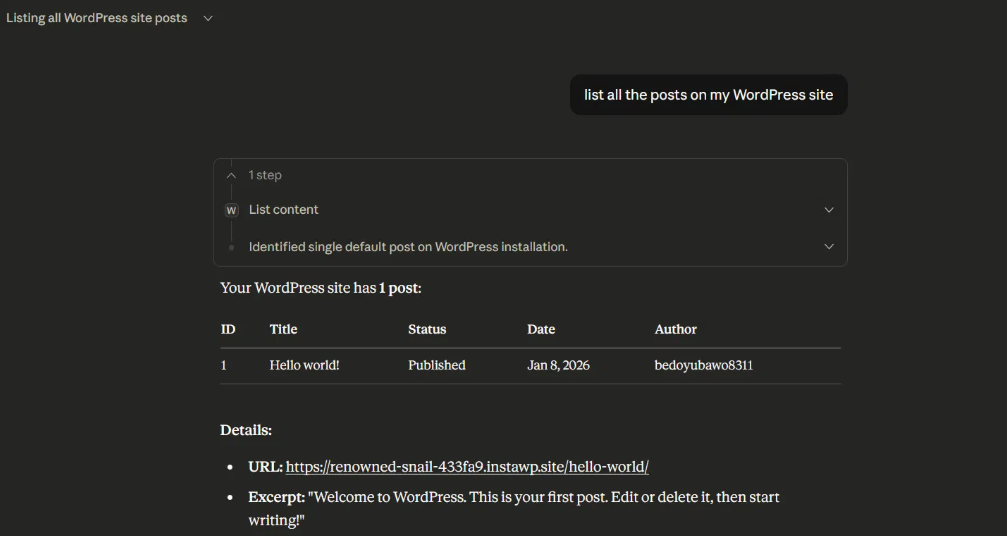The width and height of the screenshot is (1007, 536).
Task: Click the ID cell '1' in the table
Action: coord(223,365)
